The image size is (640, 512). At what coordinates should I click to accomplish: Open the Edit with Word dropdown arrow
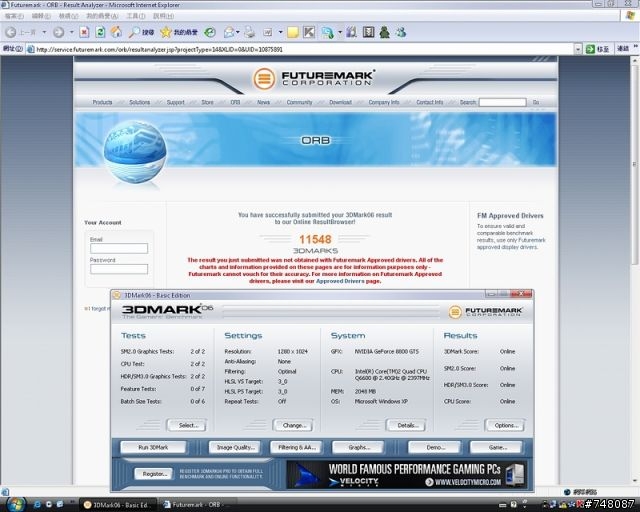(x=280, y=32)
